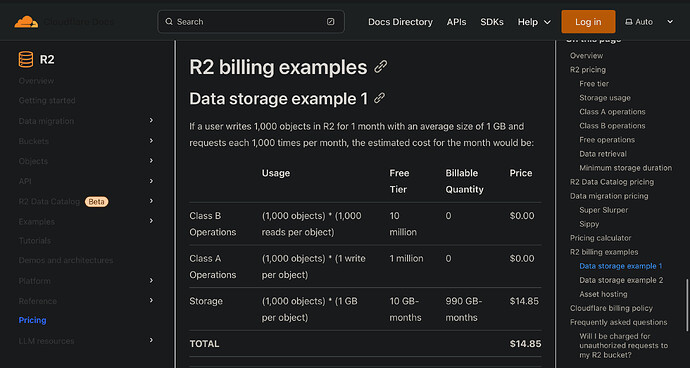Screen dimensions: 690x368
Task: Click the Billable Quantity column header
Action: pos(464,181)
